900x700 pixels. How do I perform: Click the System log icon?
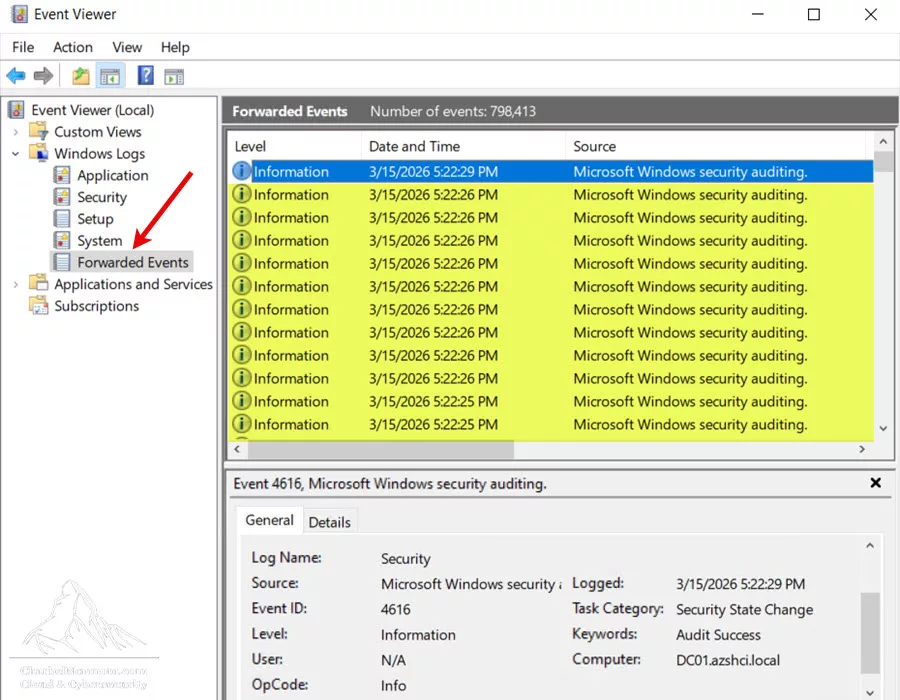click(61, 240)
